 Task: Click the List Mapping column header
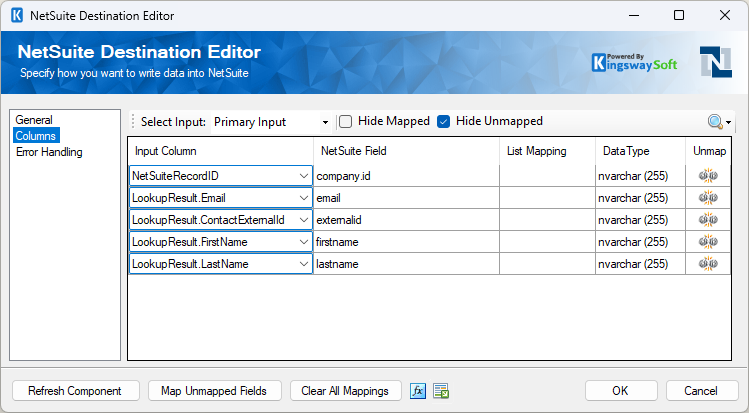(x=547, y=151)
